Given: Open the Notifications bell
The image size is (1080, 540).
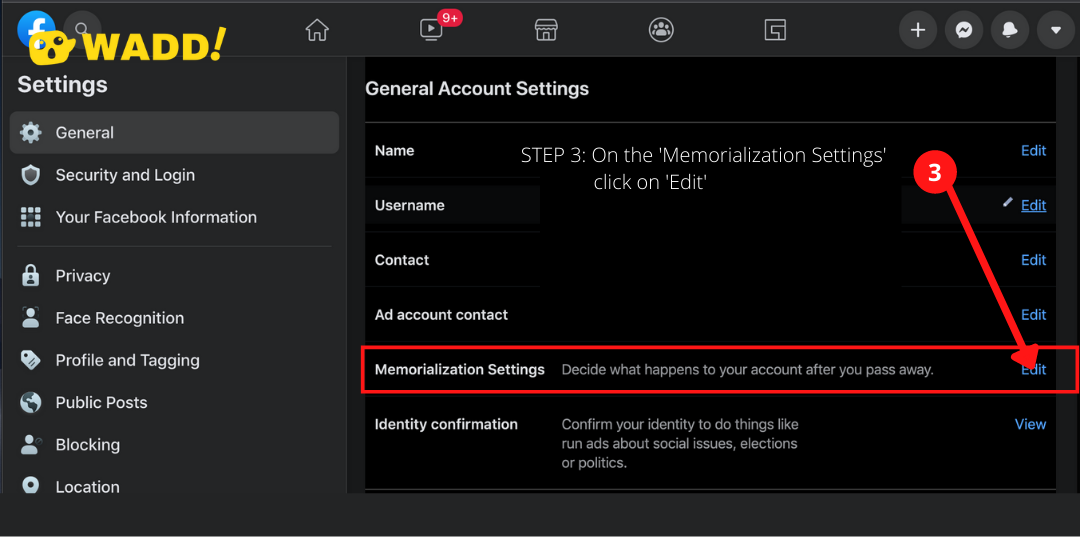Looking at the screenshot, I should (x=1010, y=30).
